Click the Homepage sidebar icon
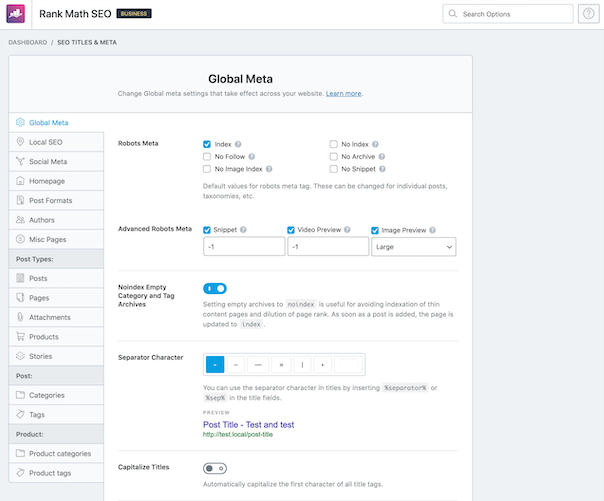 click(x=20, y=181)
